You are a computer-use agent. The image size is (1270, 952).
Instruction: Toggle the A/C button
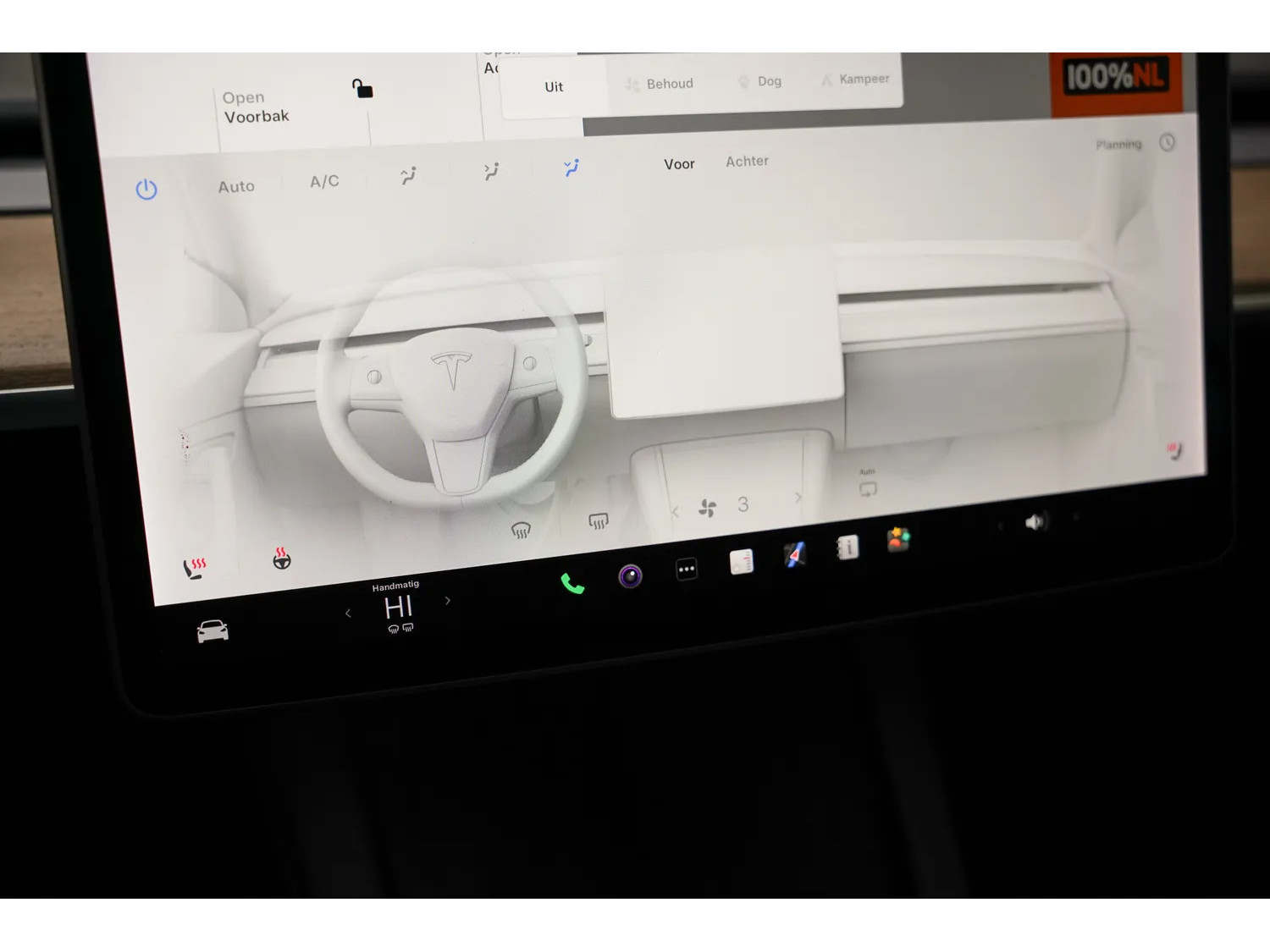pos(324,181)
